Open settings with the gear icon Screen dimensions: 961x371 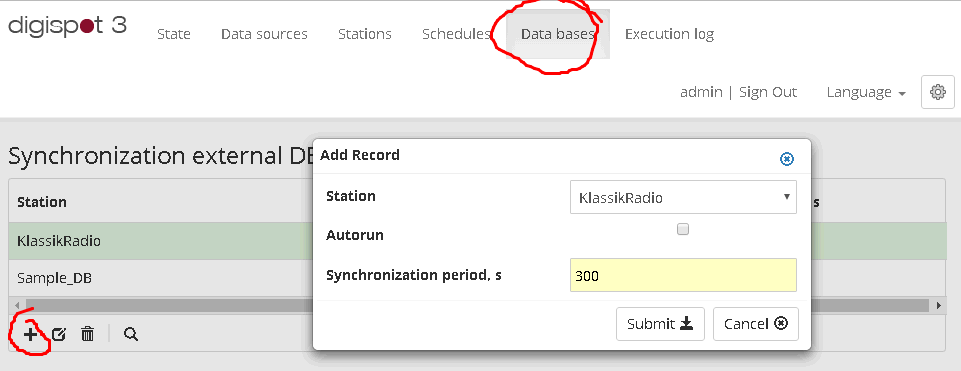point(937,93)
